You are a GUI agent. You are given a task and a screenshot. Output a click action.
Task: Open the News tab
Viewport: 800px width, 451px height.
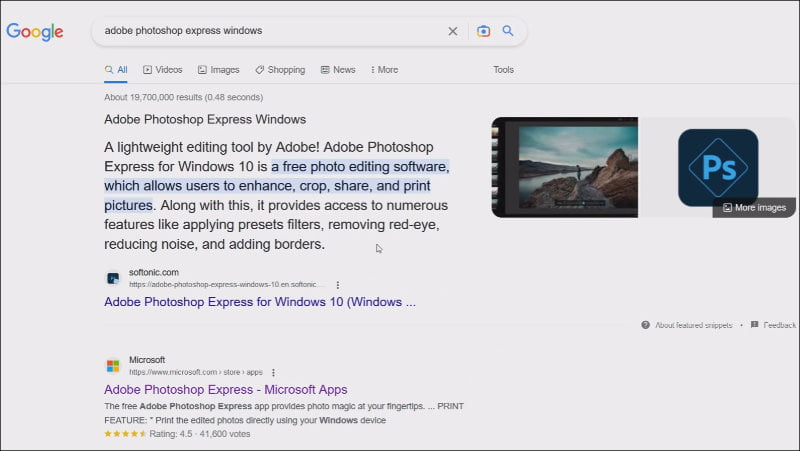[338, 70]
